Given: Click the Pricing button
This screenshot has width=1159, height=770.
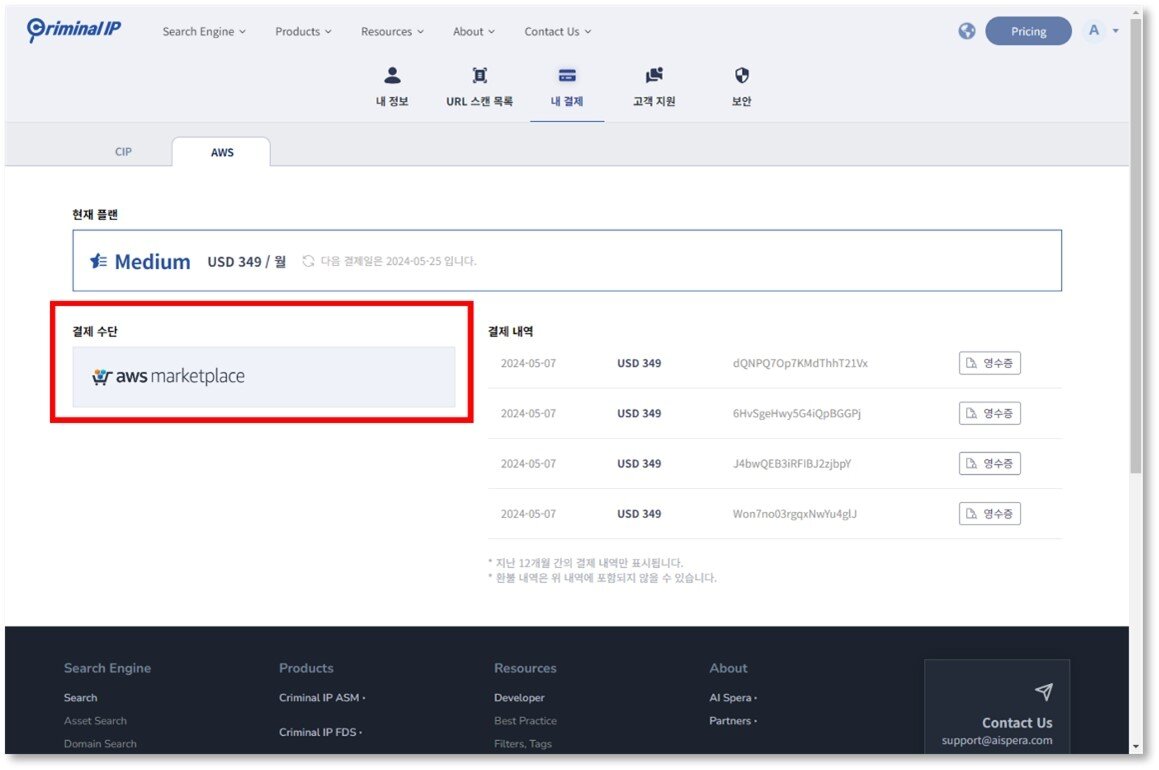Looking at the screenshot, I should (x=1028, y=31).
